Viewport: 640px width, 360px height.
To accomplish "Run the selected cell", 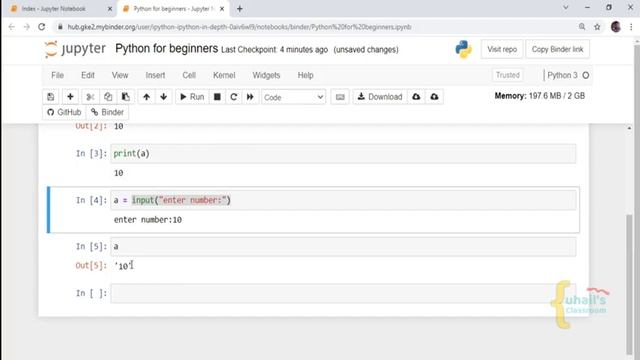I will [192, 97].
